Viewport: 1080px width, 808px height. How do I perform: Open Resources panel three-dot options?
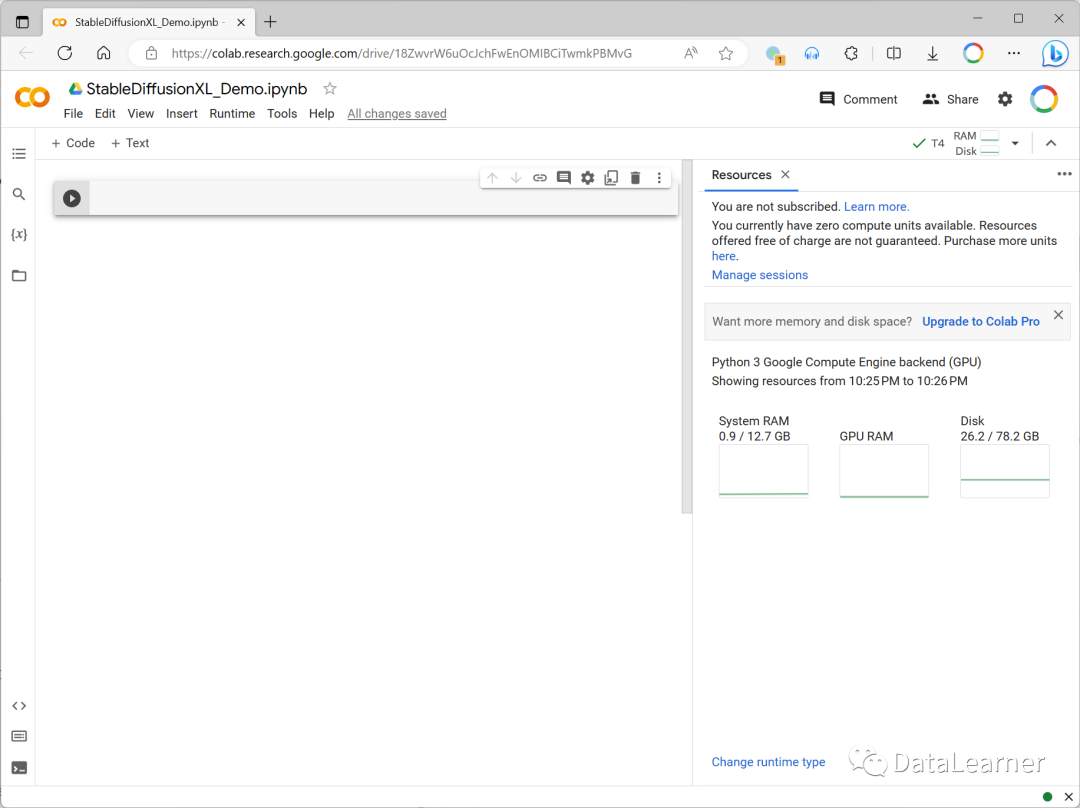coord(1064,174)
